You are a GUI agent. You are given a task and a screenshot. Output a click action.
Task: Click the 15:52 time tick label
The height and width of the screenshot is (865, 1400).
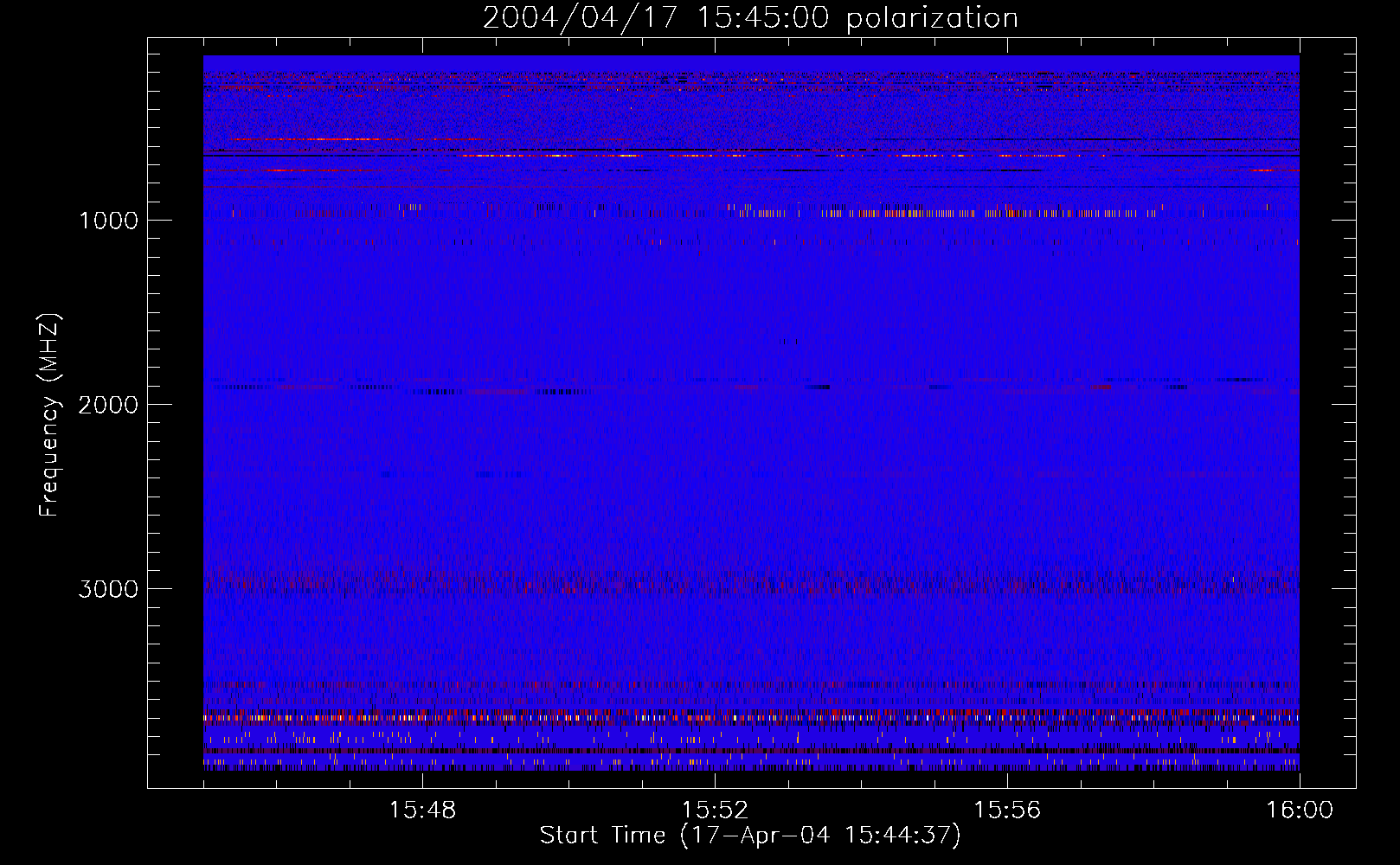coord(715,811)
